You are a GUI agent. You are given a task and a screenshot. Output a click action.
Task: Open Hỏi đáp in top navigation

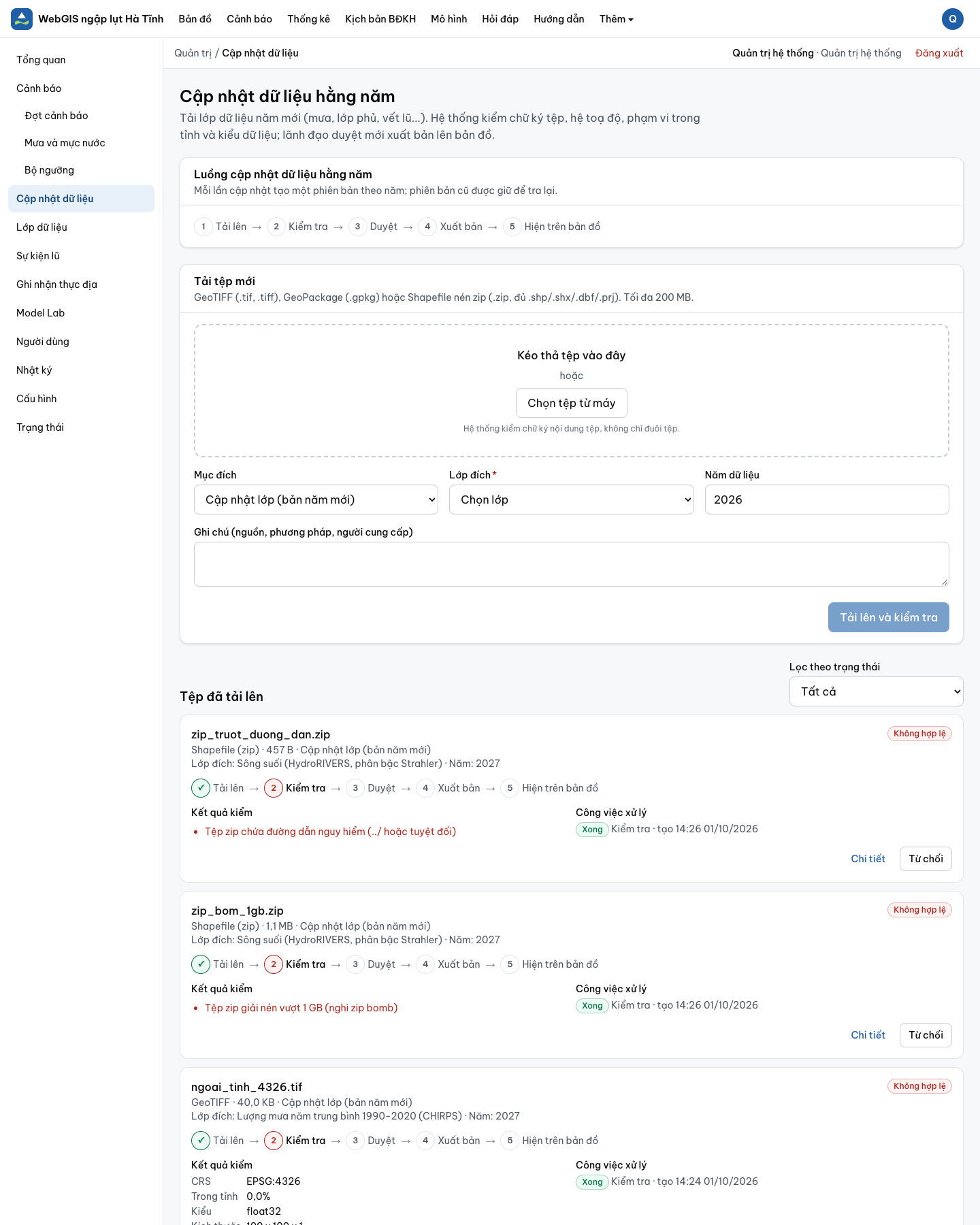point(500,19)
